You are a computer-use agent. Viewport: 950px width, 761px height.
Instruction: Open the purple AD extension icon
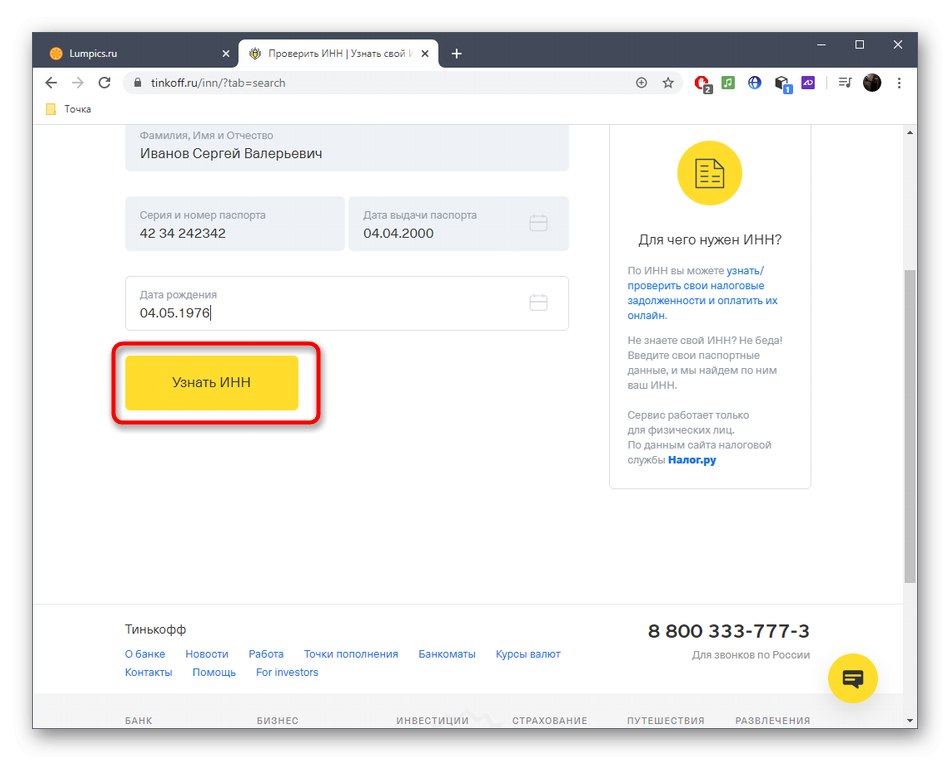[808, 83]
